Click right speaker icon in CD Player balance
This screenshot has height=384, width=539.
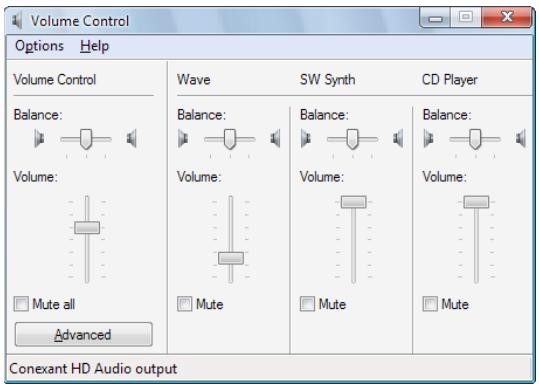(x=521, y=139)
